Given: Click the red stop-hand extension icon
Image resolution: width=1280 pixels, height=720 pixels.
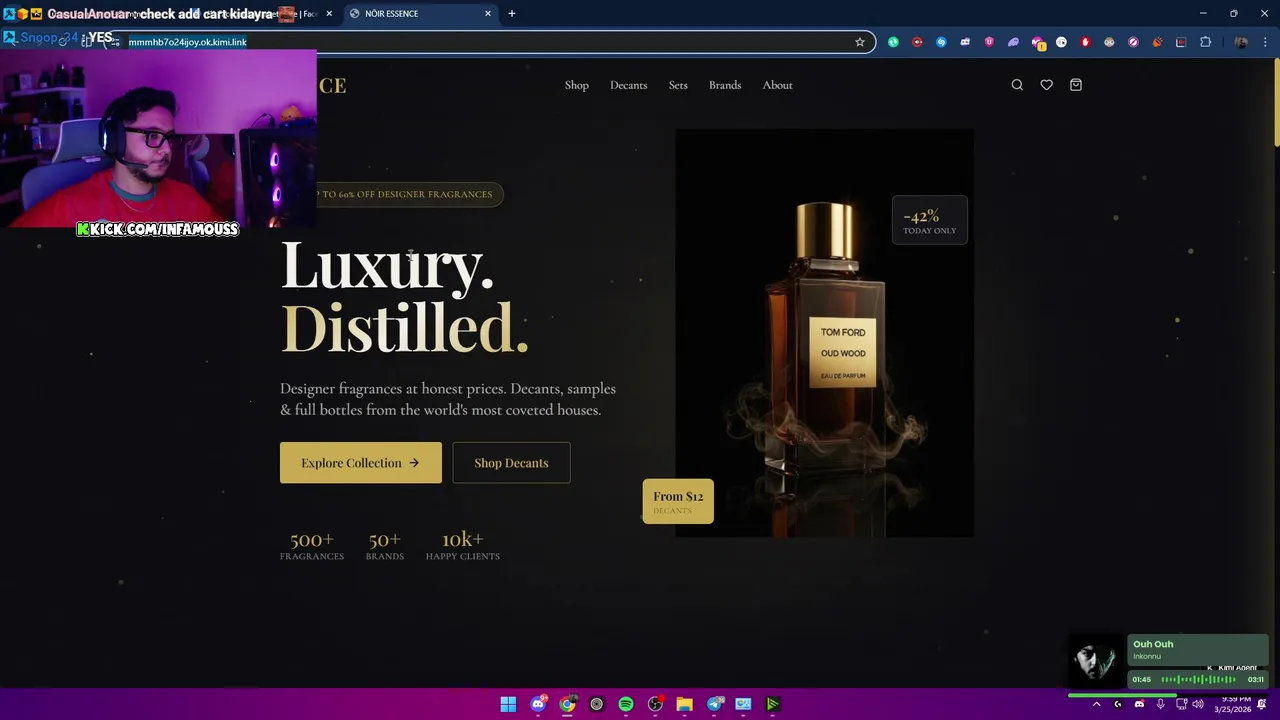Looking at the screenshot, I should (1085, 42).
